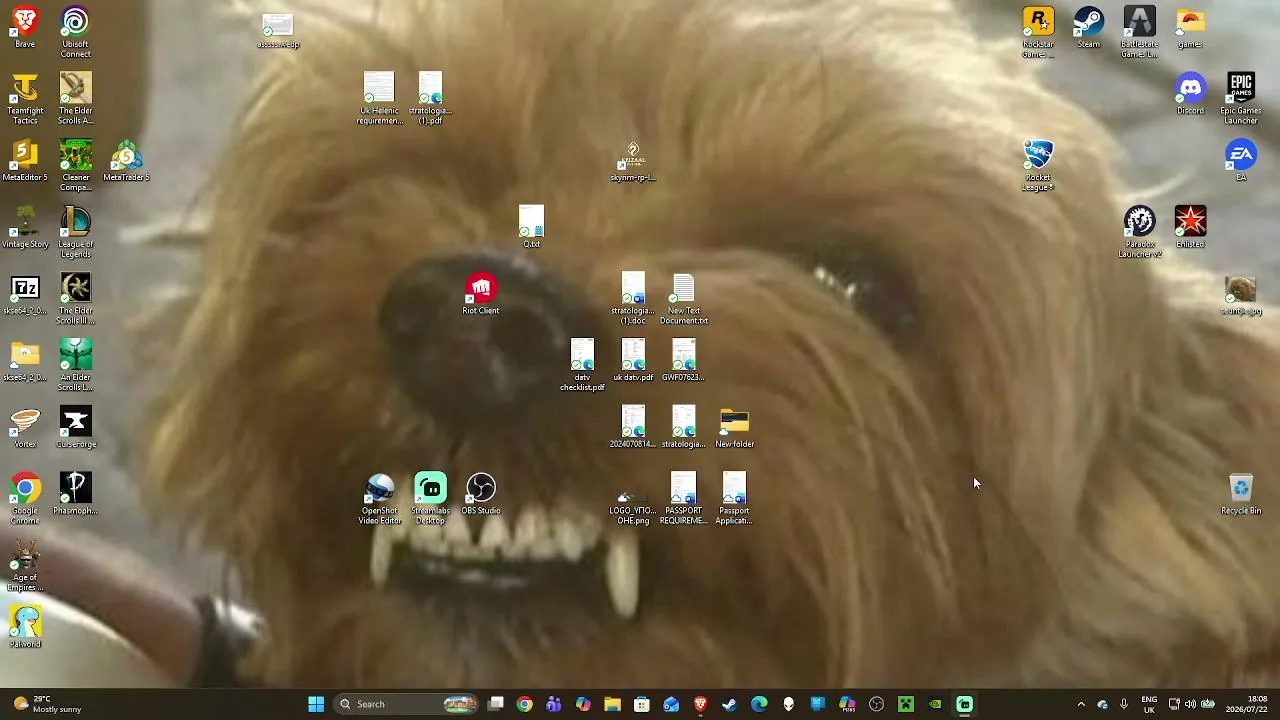
Task: Click the Vortex mod manager shortcut
Action: [x=25, y=428]
